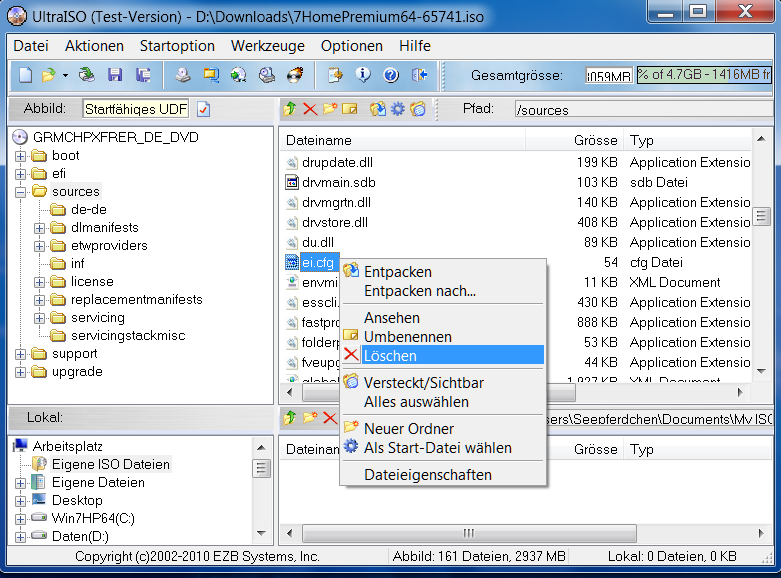
Task: Click the gear Set boot file icon
Action: click(397, 108)
